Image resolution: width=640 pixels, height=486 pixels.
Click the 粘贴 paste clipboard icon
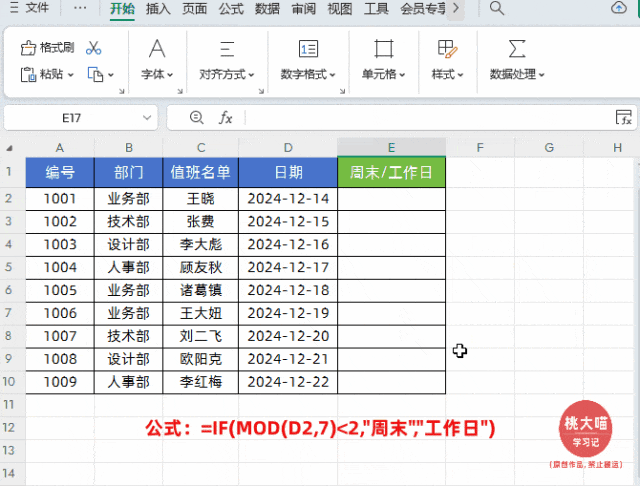(28, 74)
